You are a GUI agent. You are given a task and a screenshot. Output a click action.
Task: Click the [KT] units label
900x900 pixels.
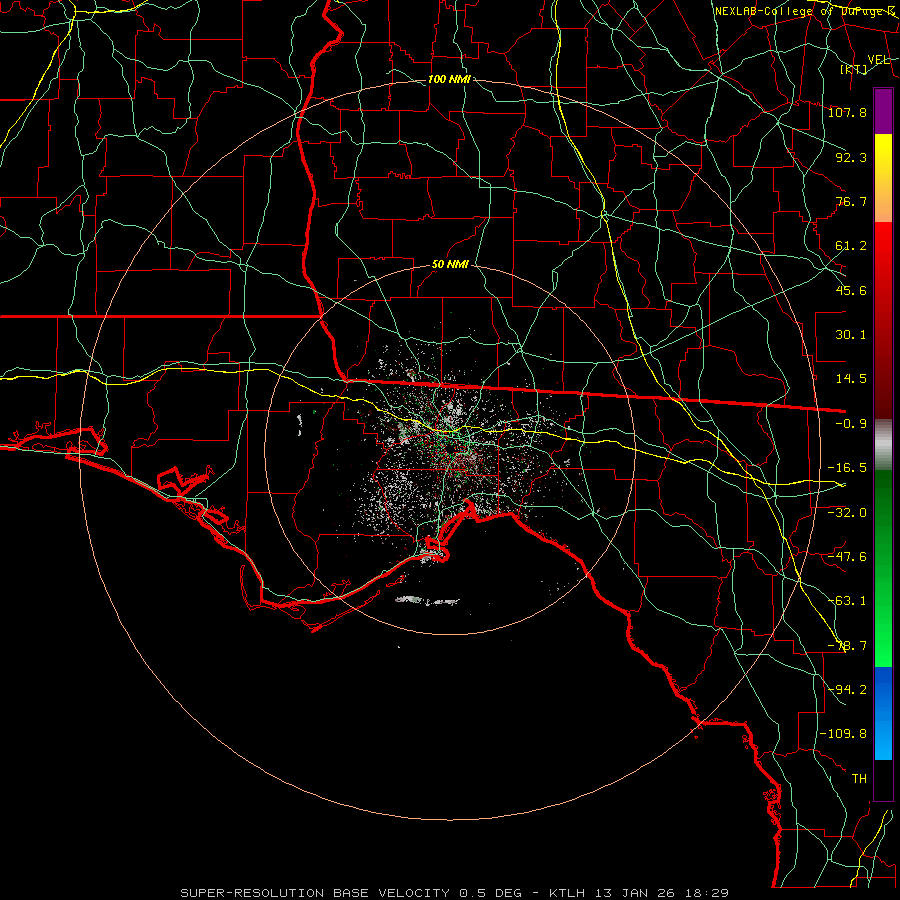[854, 69]
